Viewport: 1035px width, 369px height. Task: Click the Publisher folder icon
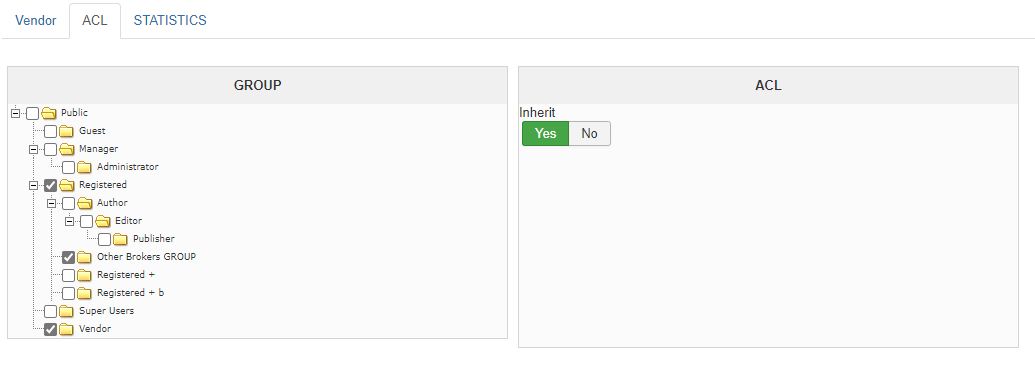119,239
